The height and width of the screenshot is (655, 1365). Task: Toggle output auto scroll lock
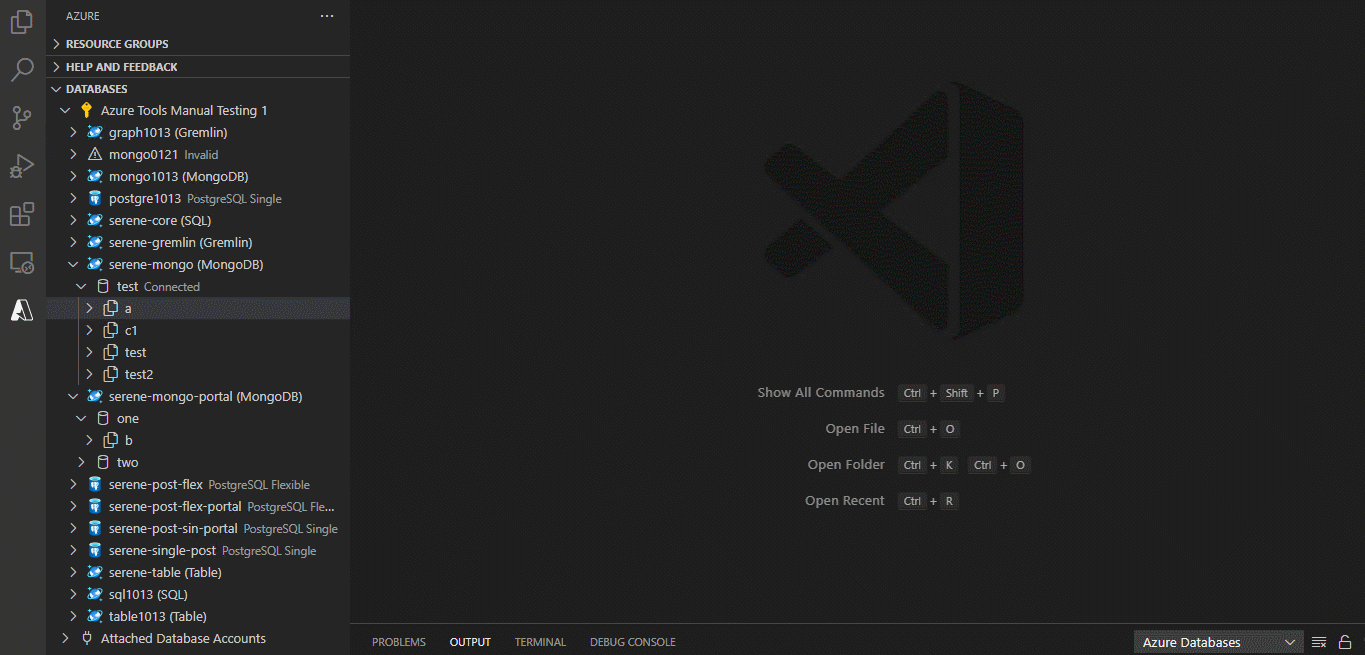pyautogui.click(x=1345, y=642)
